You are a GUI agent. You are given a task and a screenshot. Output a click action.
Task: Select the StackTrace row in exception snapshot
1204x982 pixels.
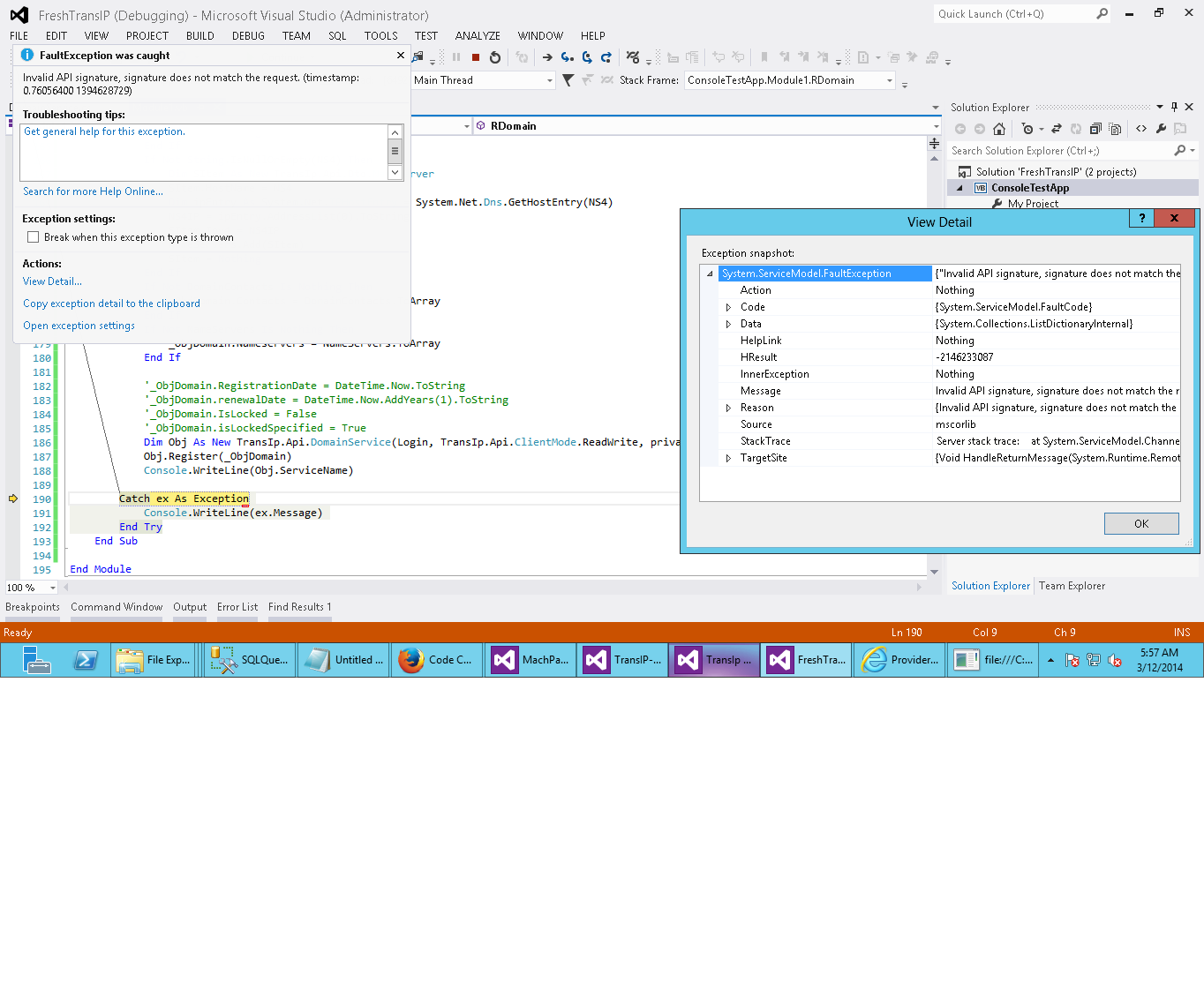point(940,441)
